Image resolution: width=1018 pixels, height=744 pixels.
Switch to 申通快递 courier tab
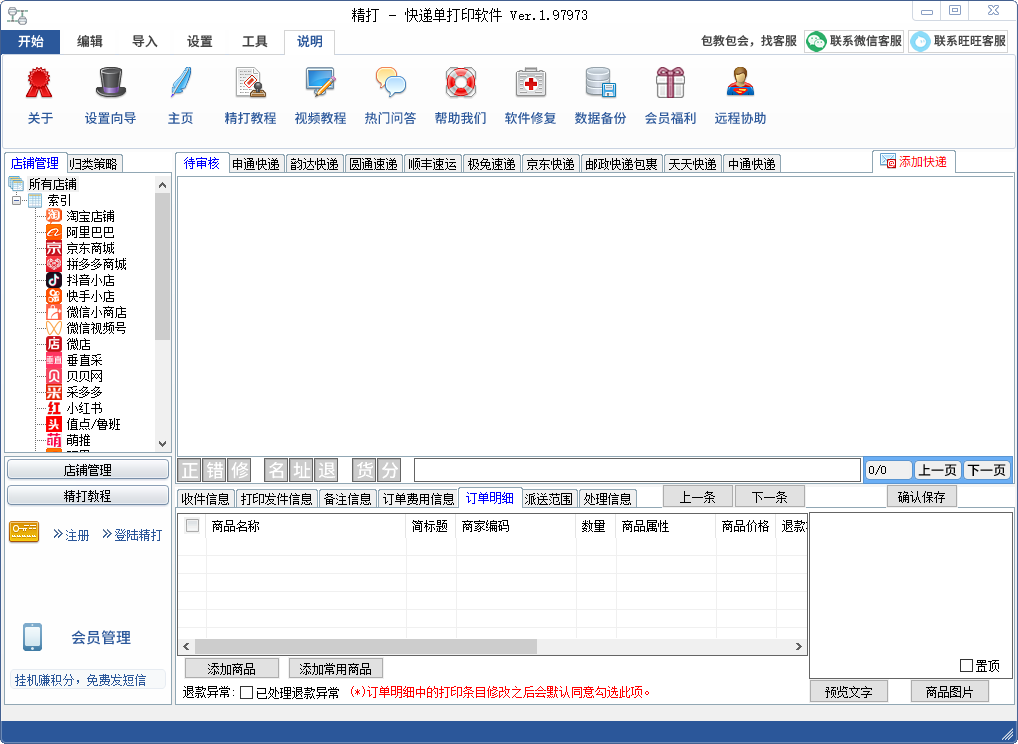[256, 164]
